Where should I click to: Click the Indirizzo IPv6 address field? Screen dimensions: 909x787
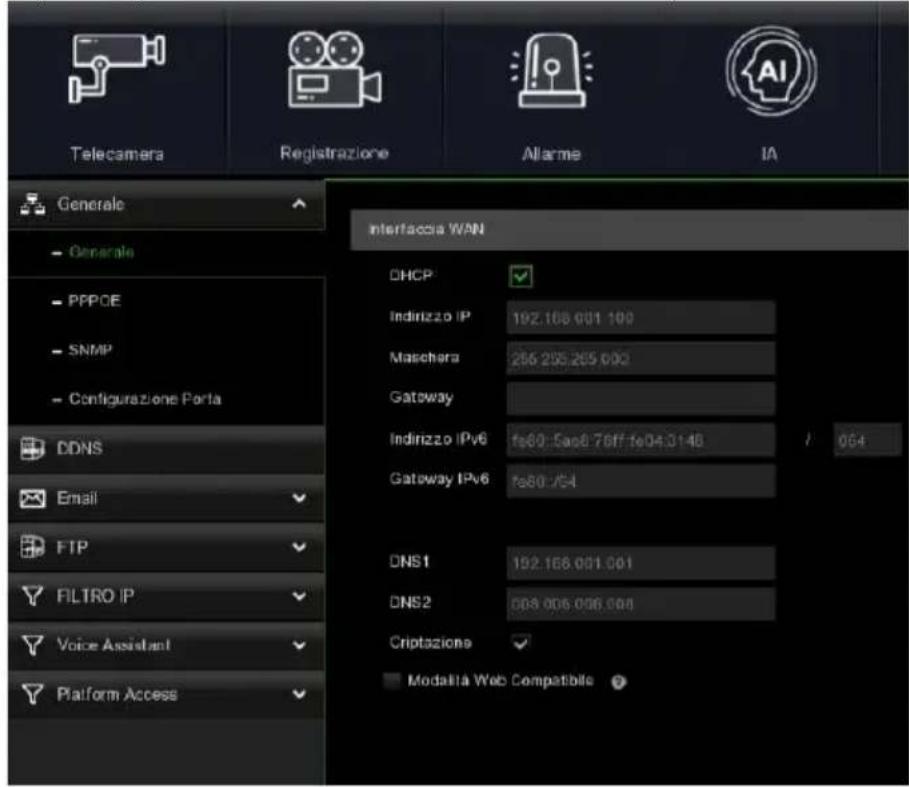[641, 440]
